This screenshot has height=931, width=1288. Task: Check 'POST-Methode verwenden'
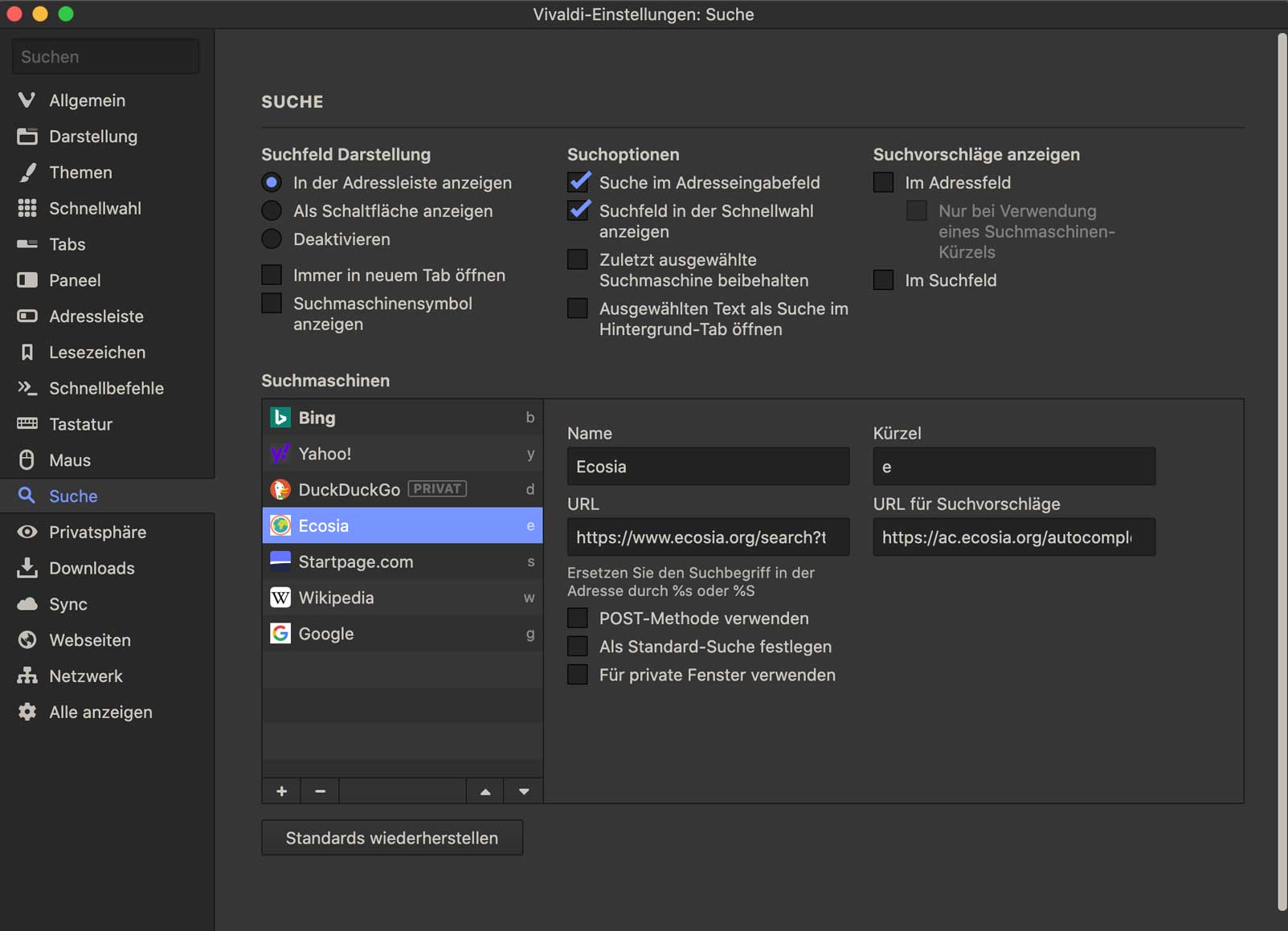pos(578,618)
